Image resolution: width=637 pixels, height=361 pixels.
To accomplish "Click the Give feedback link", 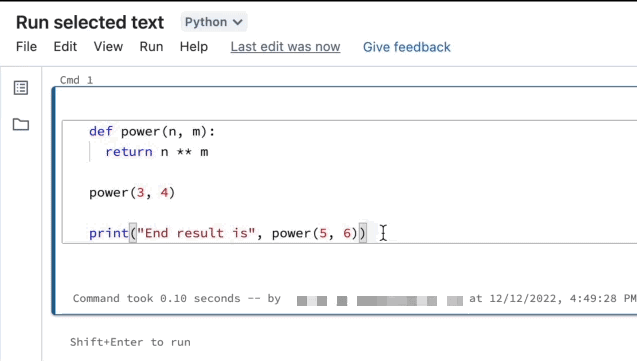I will 407,47.
